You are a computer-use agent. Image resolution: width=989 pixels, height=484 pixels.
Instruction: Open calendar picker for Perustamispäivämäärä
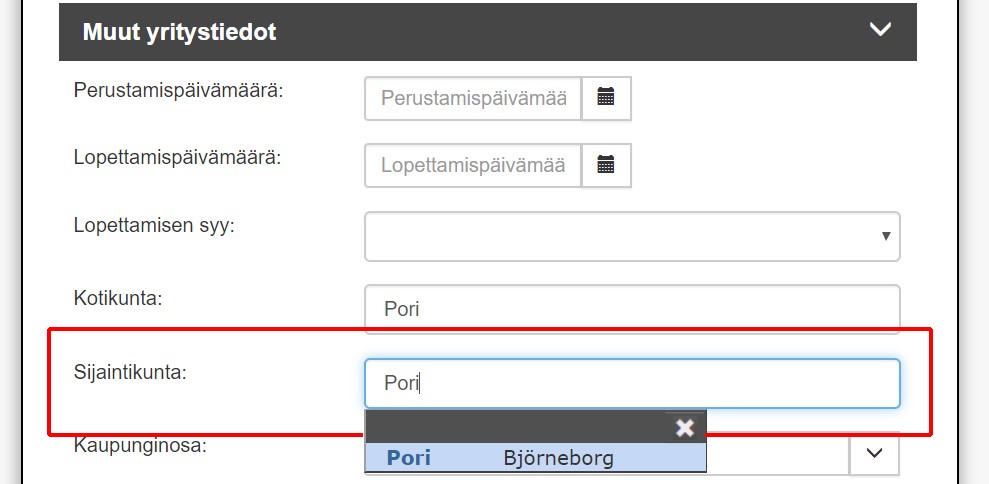tap(606, 98)
